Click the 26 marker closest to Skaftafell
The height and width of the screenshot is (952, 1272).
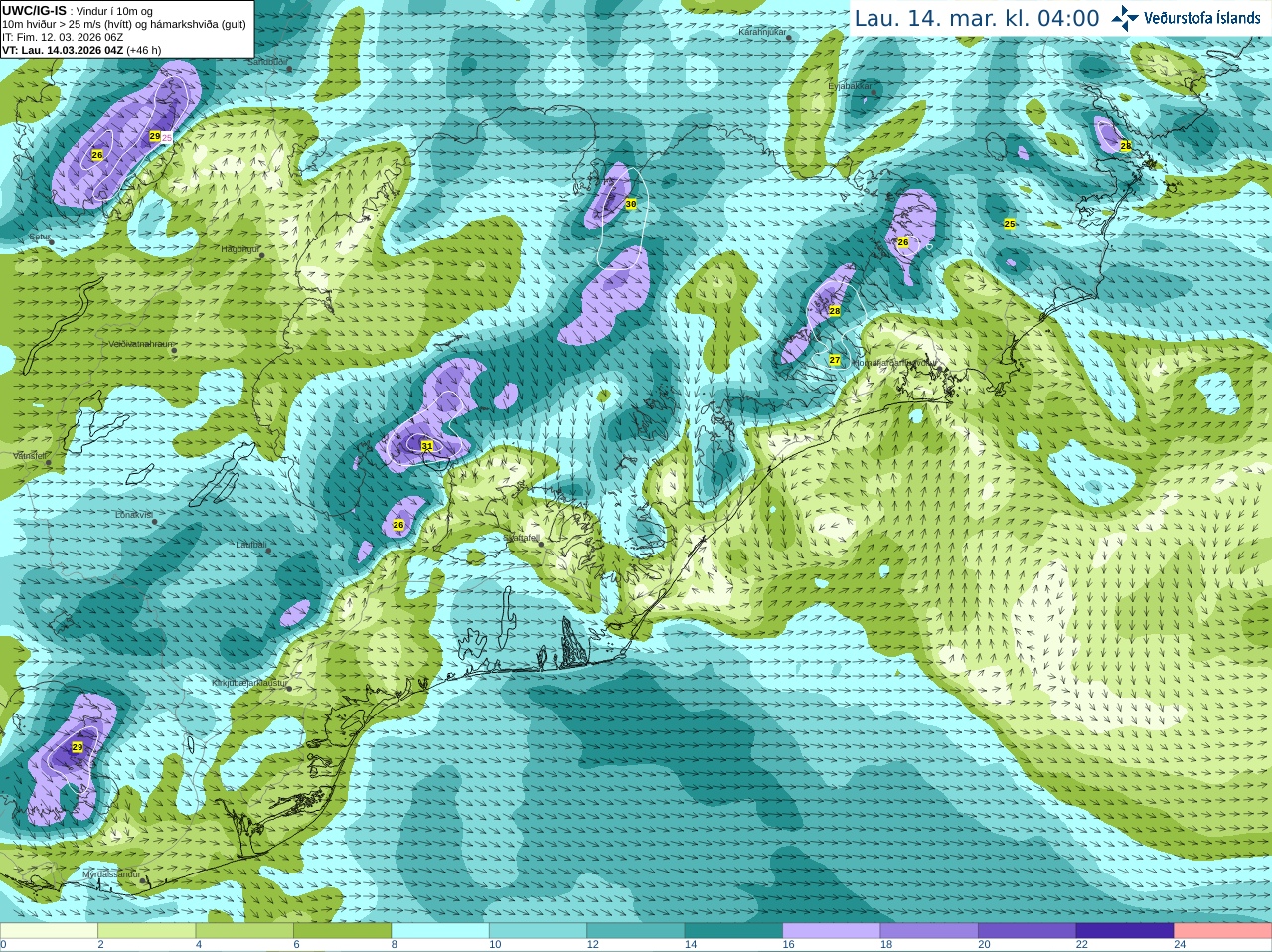point(398,525)
